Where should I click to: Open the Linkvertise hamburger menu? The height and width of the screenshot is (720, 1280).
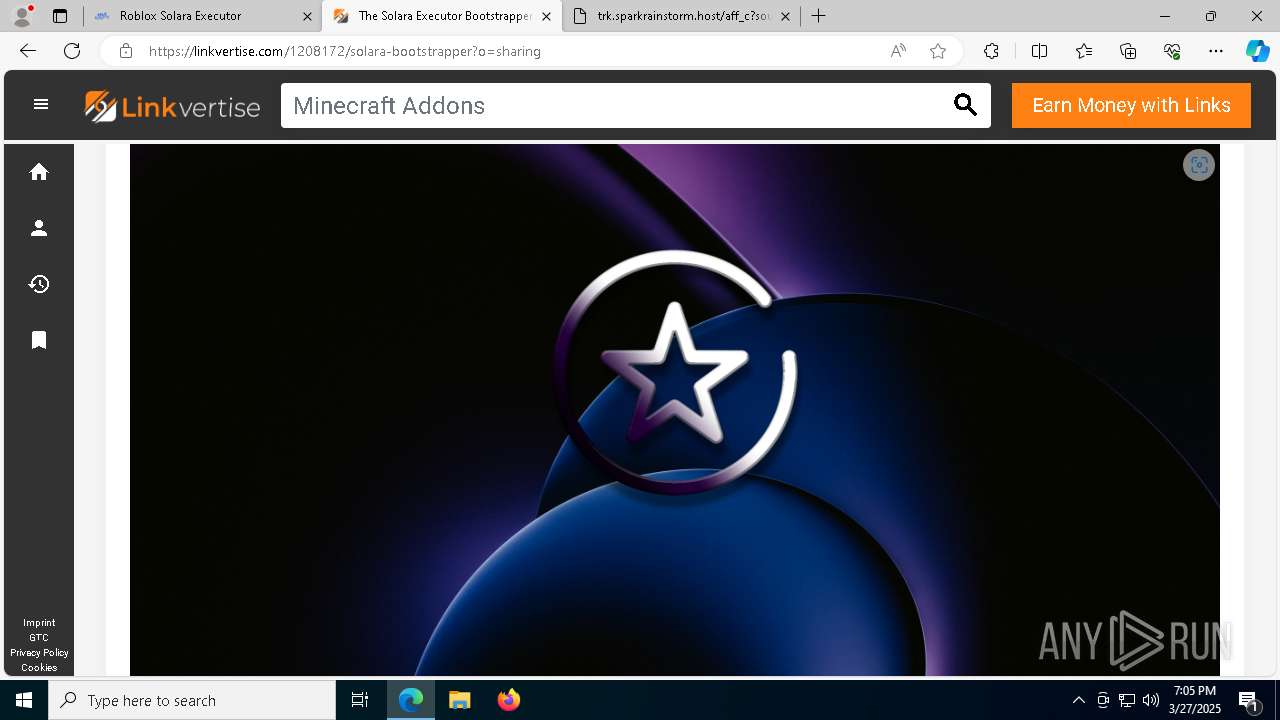click(41, 104)
